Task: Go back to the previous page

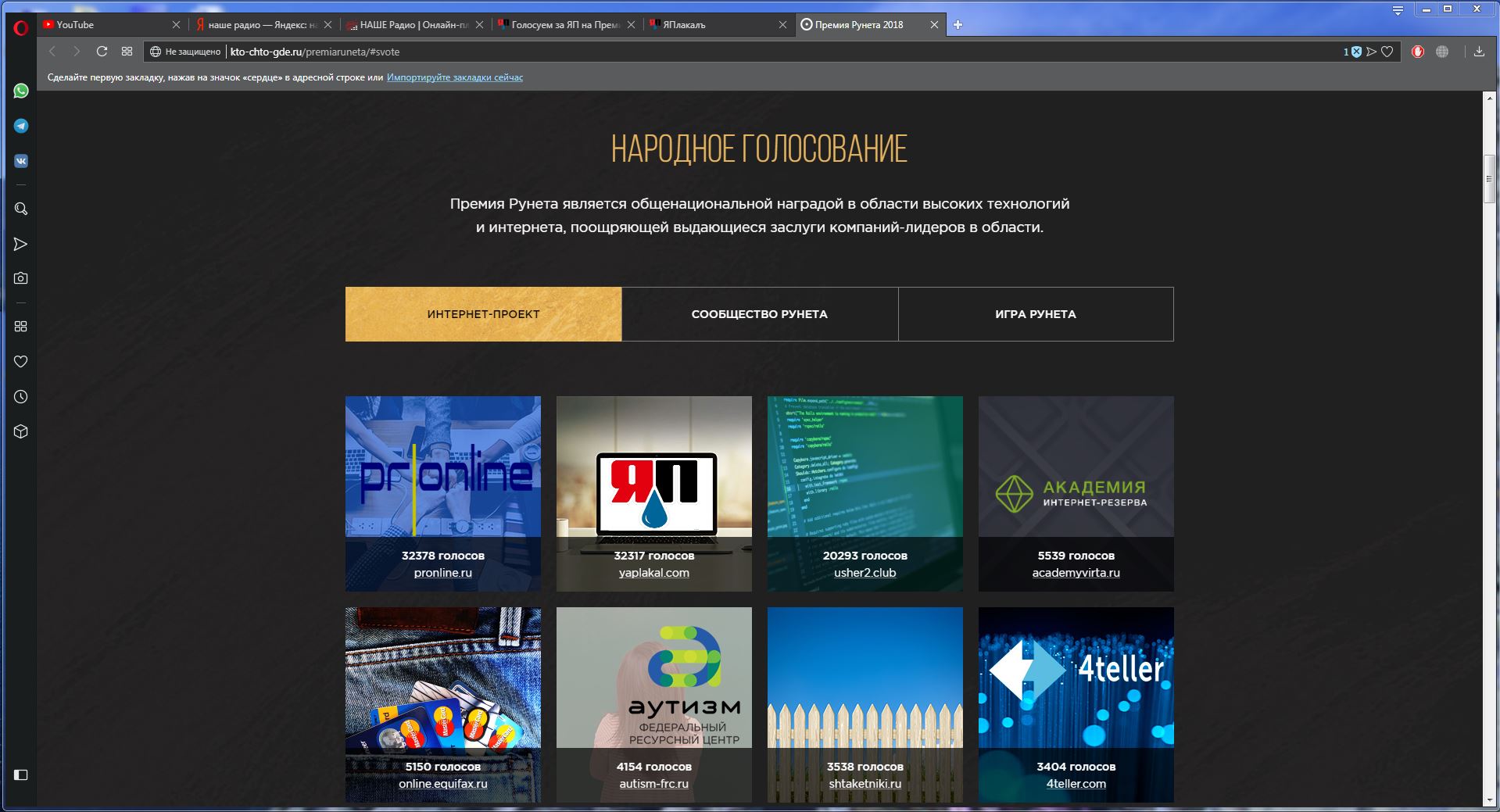Action: 52,52
